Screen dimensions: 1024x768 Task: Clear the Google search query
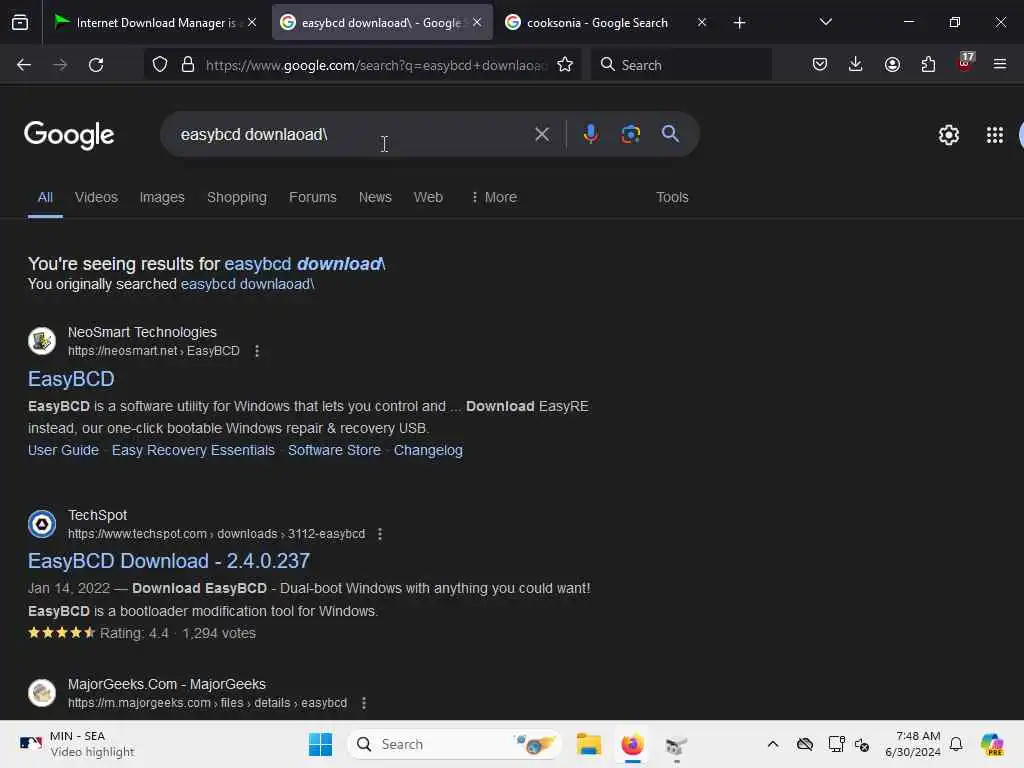click(x=541, y=135)
